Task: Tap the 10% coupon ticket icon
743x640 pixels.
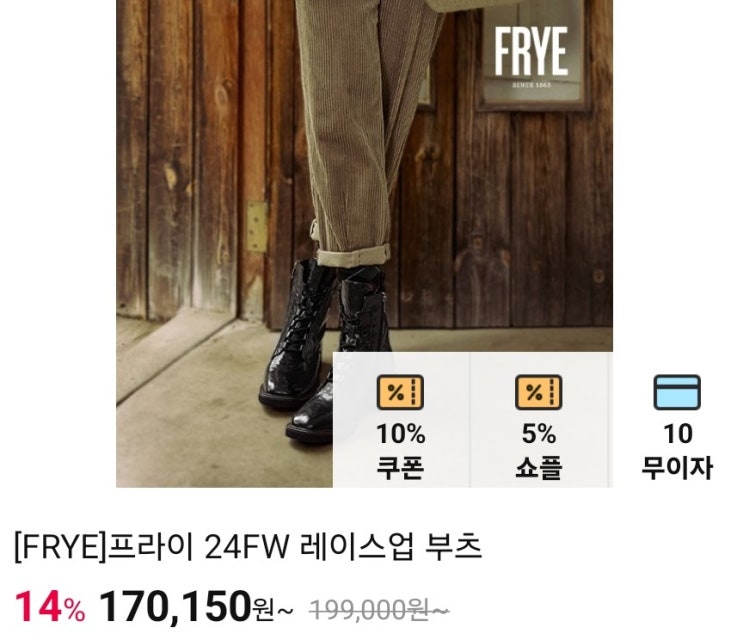Action: click(x=400, y=392)
